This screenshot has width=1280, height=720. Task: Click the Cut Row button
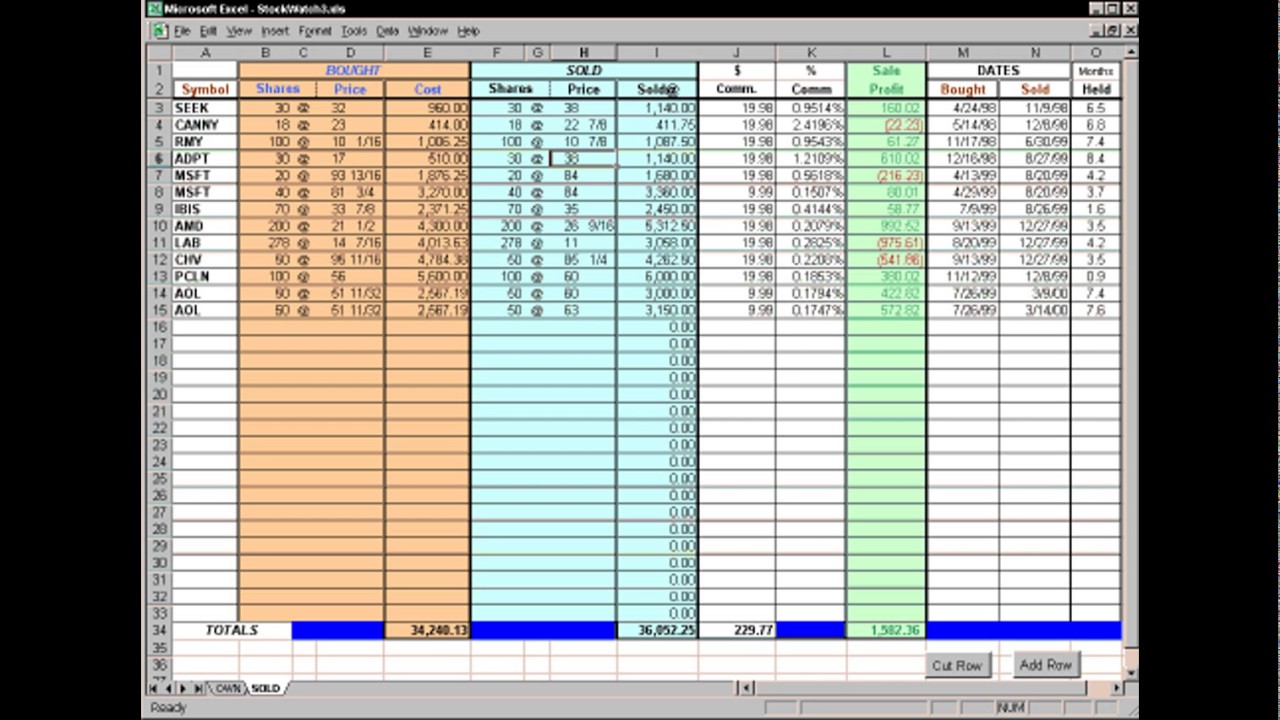957,666
